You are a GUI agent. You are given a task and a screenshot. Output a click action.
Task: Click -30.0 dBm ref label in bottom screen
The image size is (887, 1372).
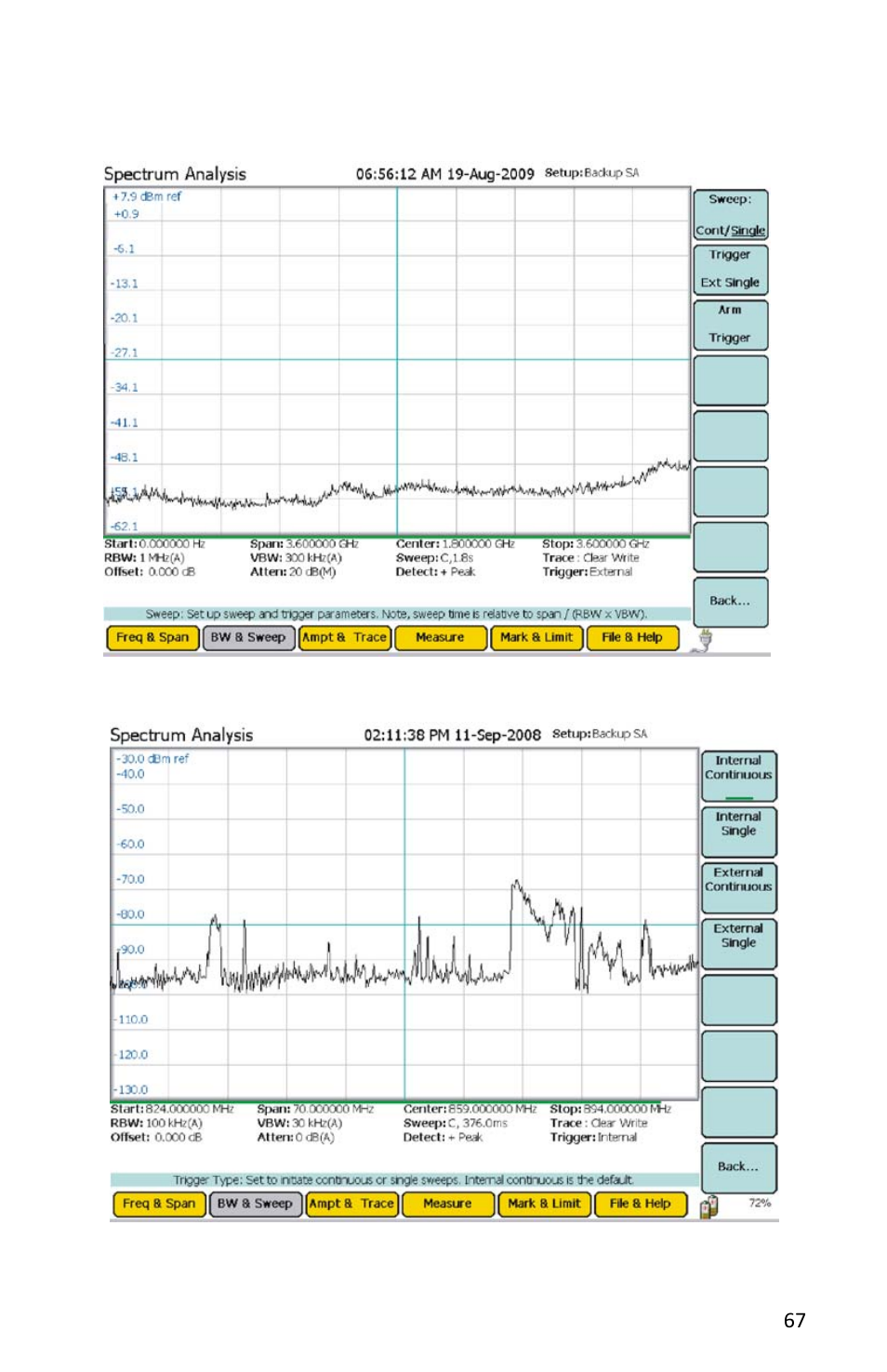click(152, 759)
